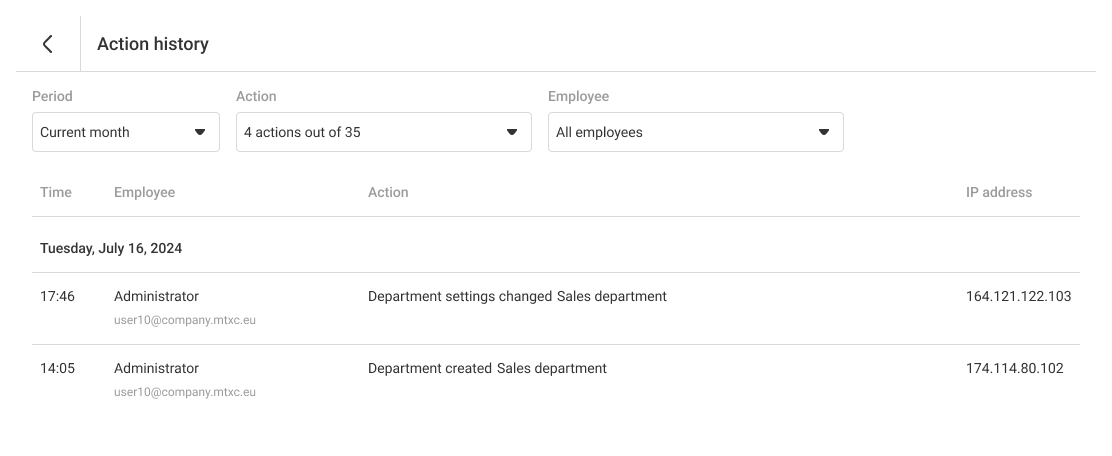
Task: Click the caret arrow in the Action filter
Action: click(511, 132)
